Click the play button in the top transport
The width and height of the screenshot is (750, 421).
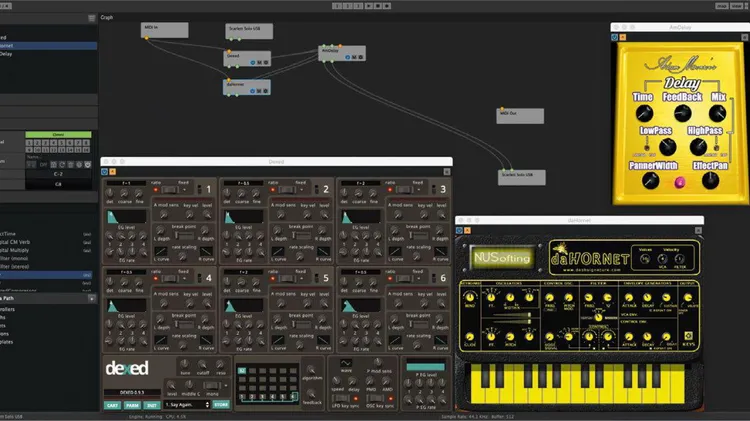click(x=369, y=6)
